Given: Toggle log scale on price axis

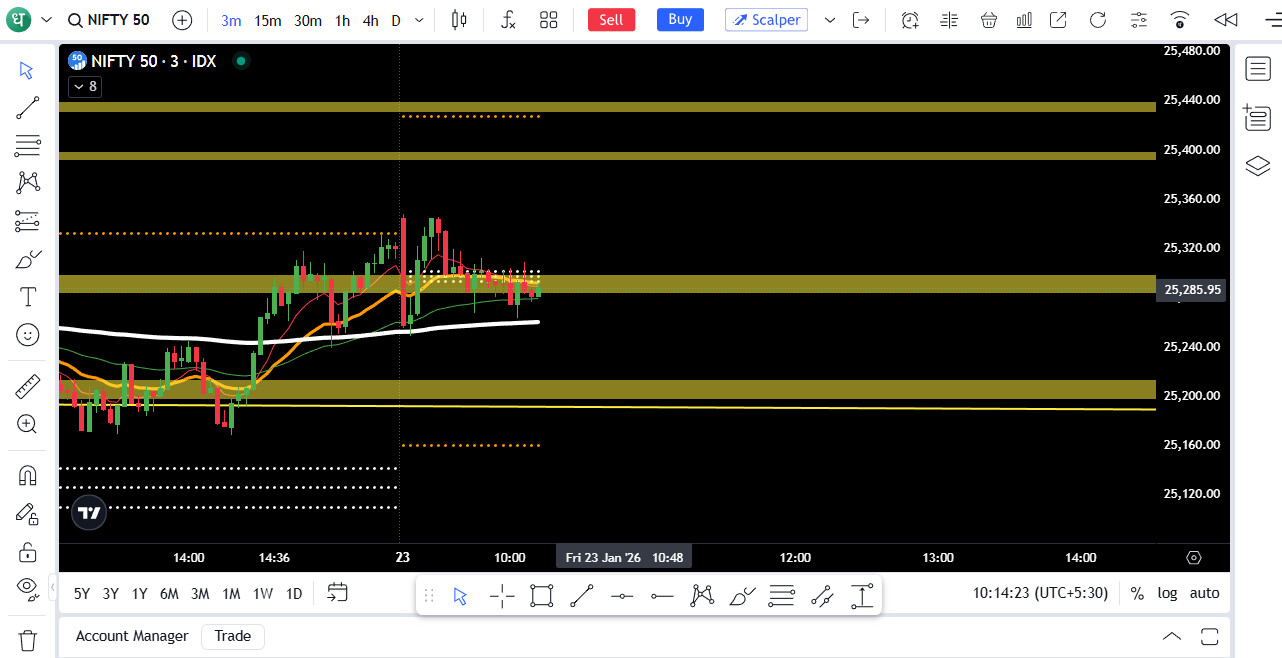Looking at the screenshot, I should [1167, 593].
